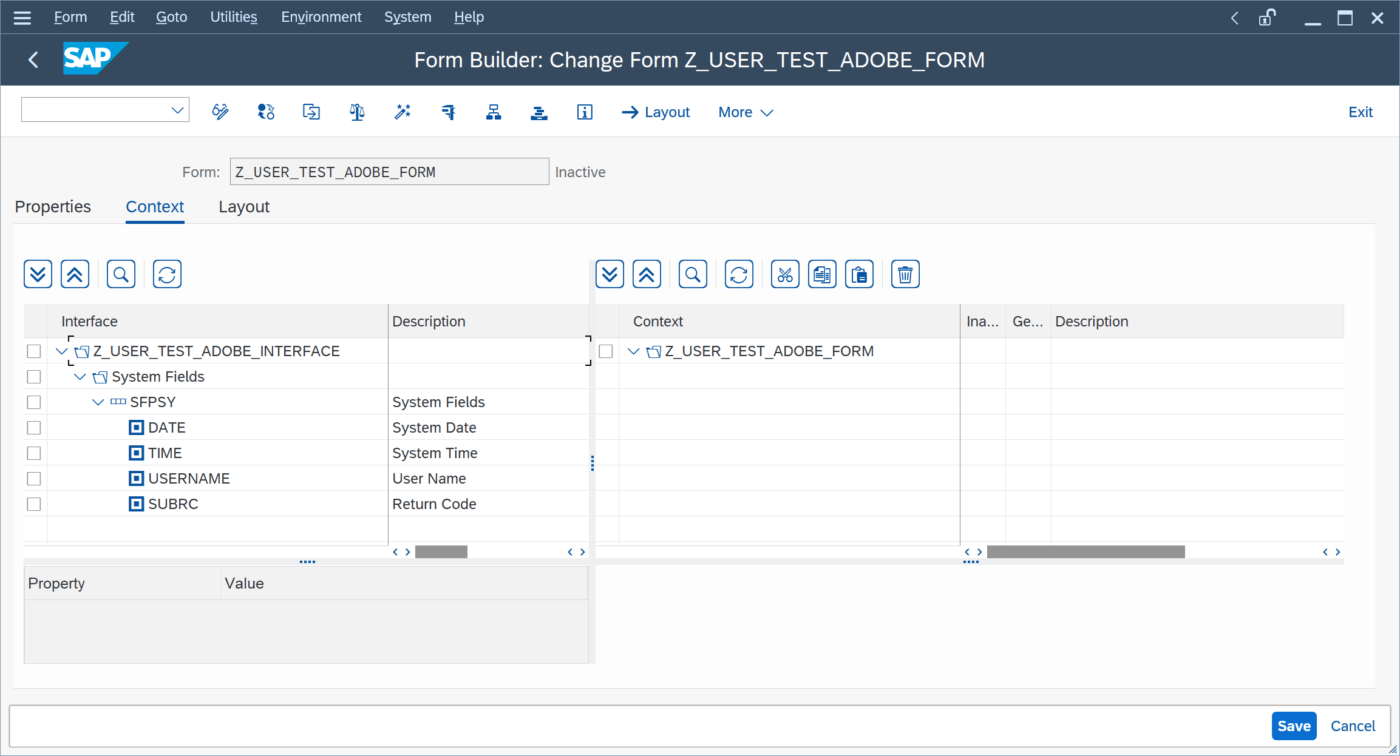Click the Information (i) icon in toolbar

point(585,112)
